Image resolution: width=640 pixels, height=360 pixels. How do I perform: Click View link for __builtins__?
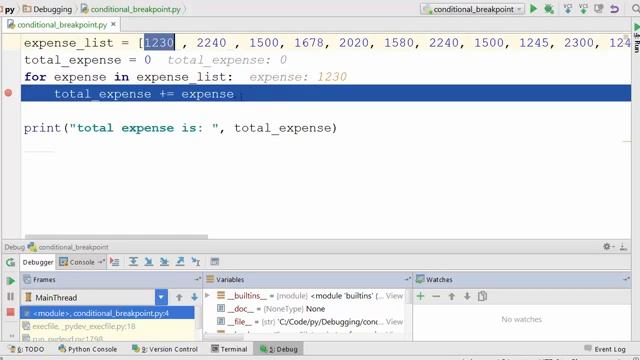point(394,296)
